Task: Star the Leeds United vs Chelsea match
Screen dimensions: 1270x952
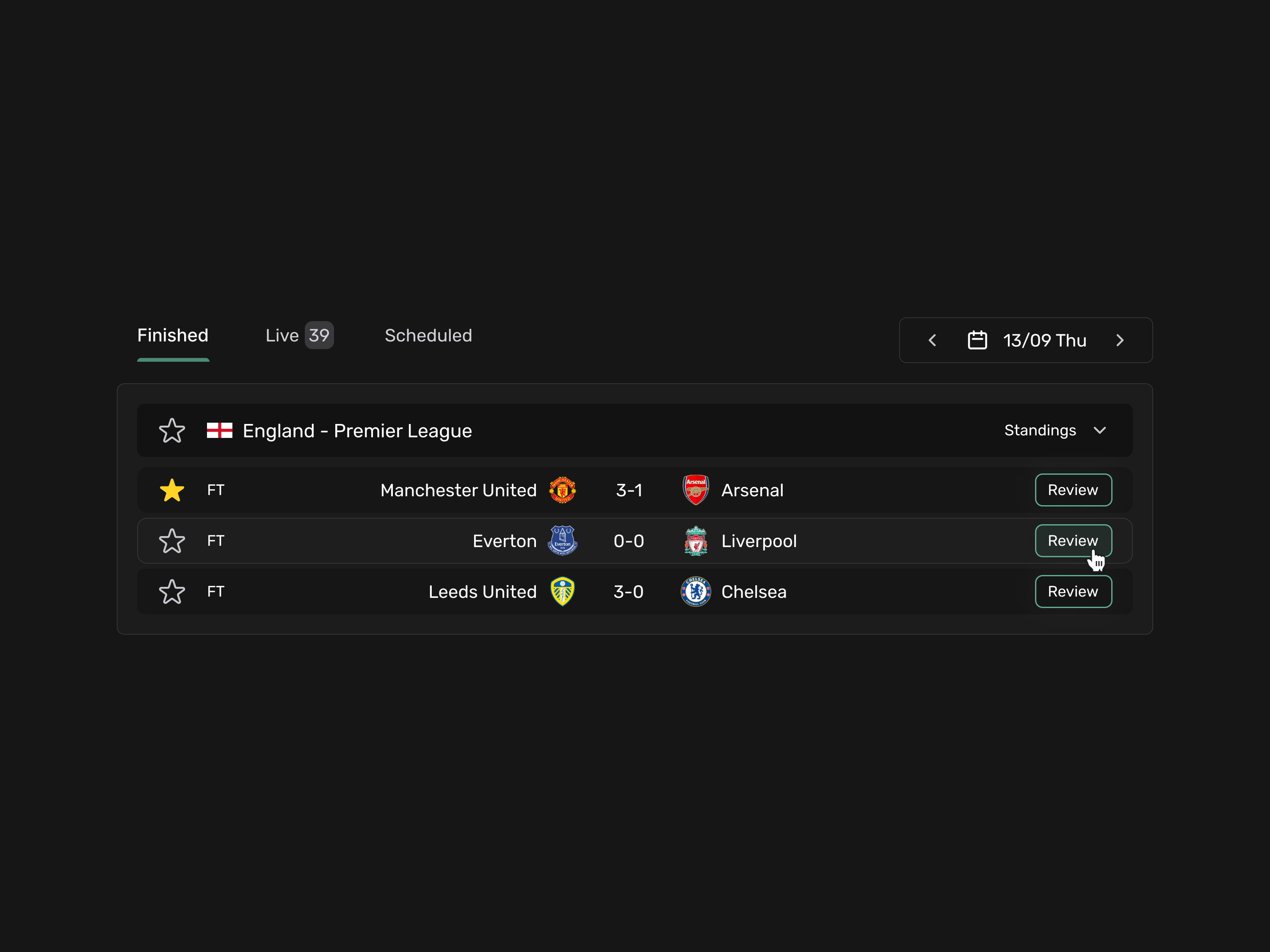Action: pyautogui.click(x=172, y=592)
